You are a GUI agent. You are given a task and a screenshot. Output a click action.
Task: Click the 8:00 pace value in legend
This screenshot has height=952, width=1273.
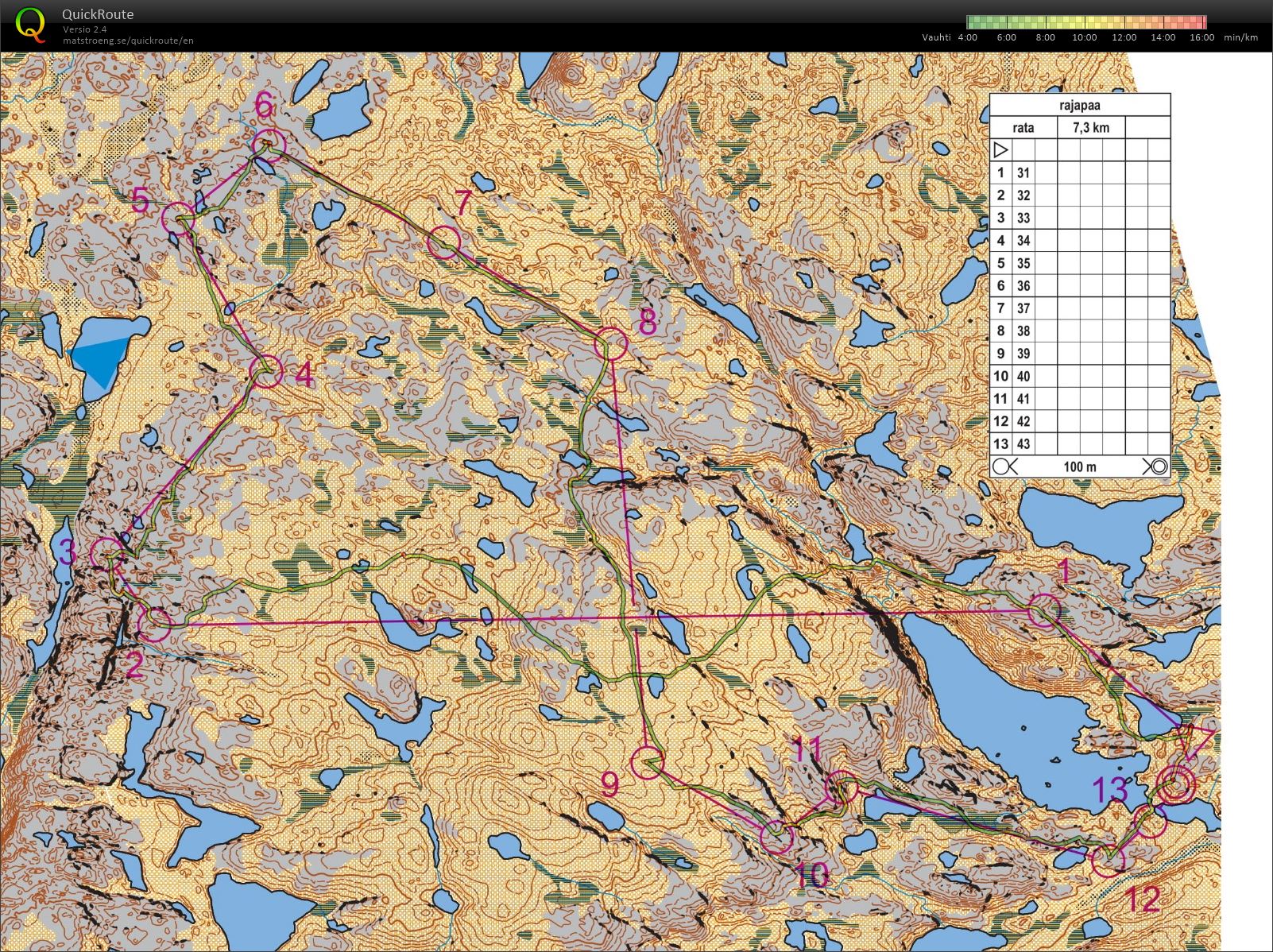[1046, 37]
